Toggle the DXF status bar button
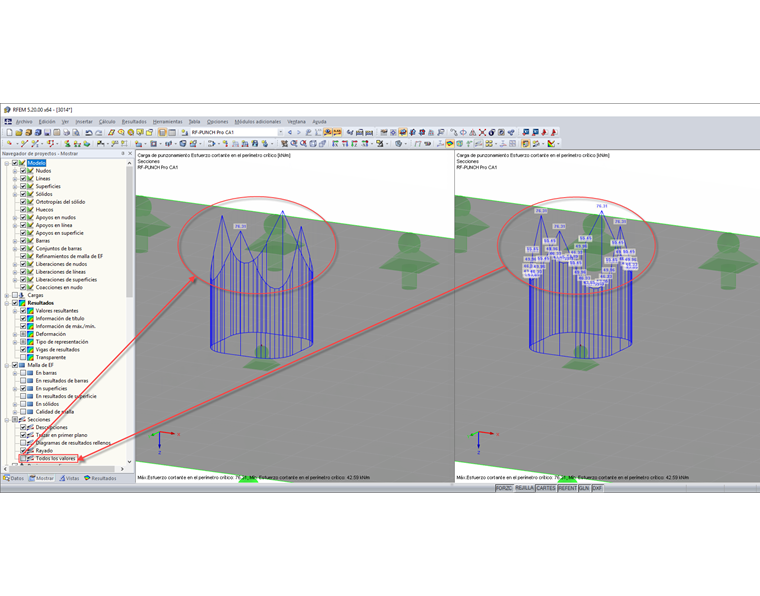 (x=597, y=488)
